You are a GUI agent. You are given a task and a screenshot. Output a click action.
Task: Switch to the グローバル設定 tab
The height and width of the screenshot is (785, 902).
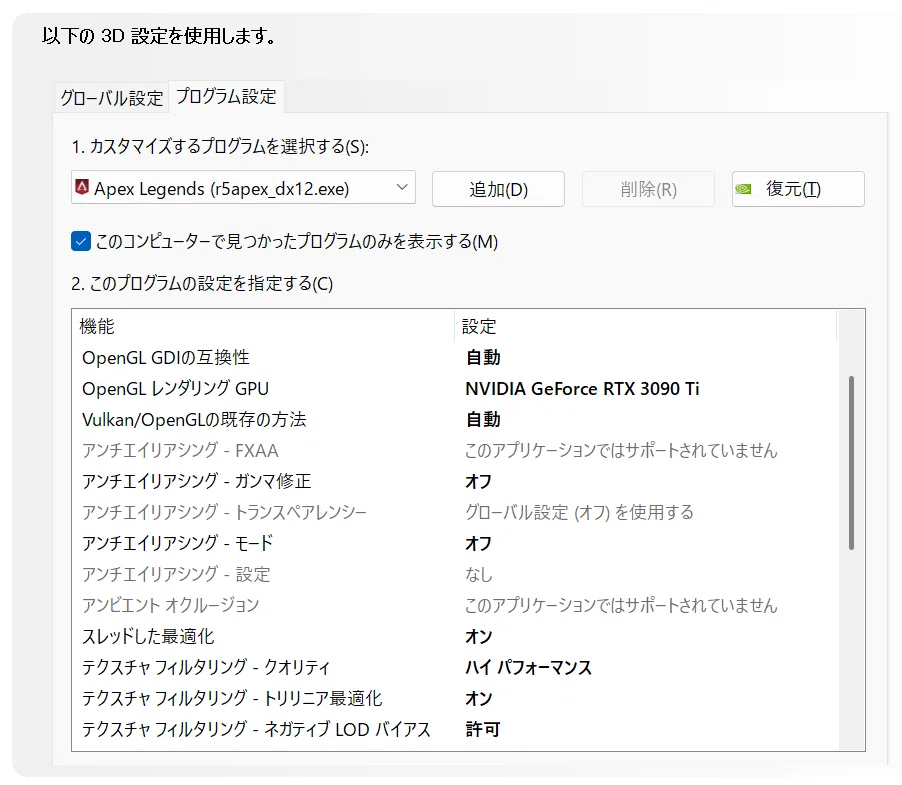(x=112, y=98)
